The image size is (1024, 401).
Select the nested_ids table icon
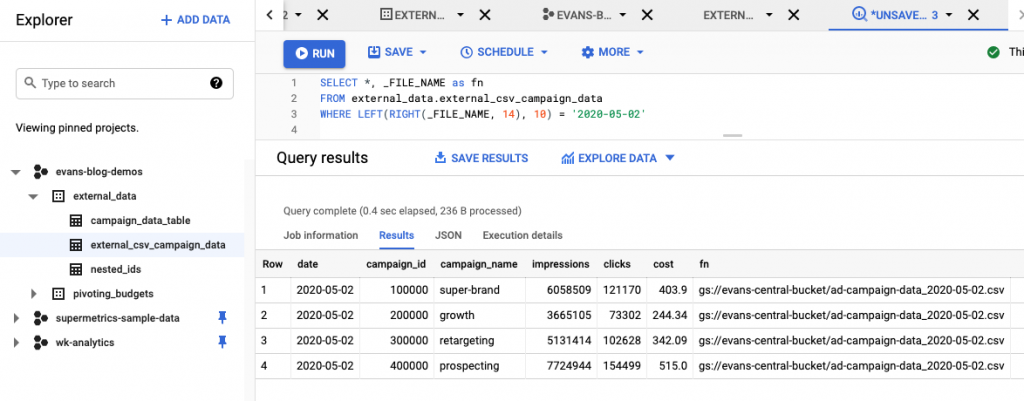click(75, 269)
